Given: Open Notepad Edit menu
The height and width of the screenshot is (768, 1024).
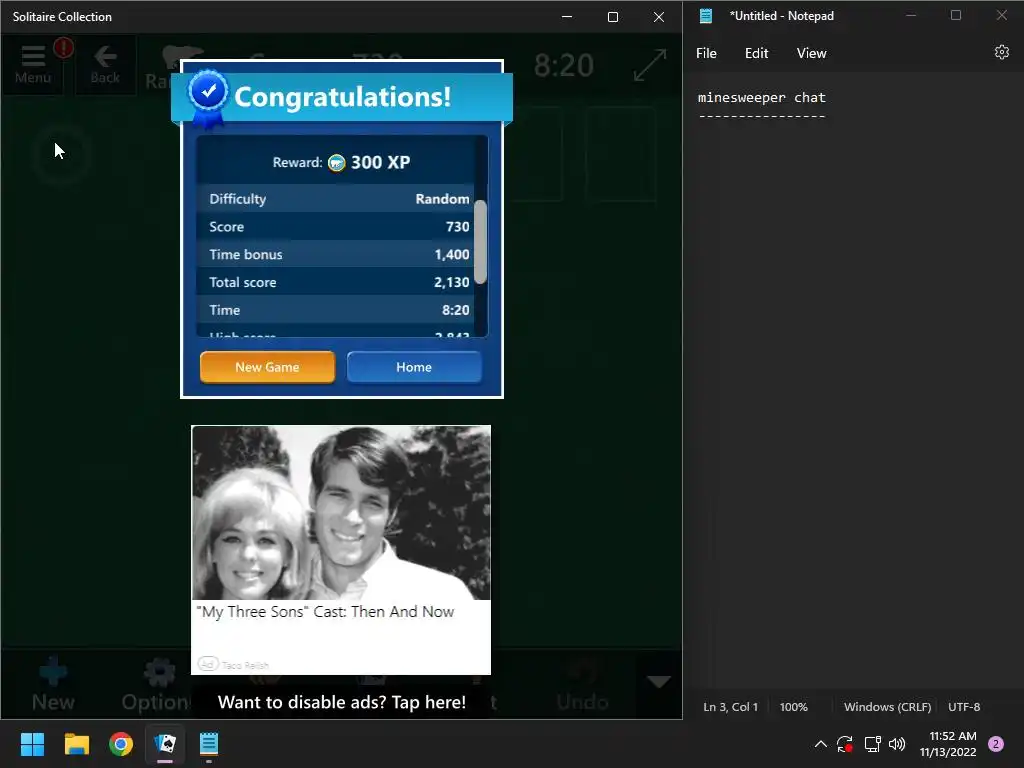Looking at the screenshot, I should [x=756, y=54].
